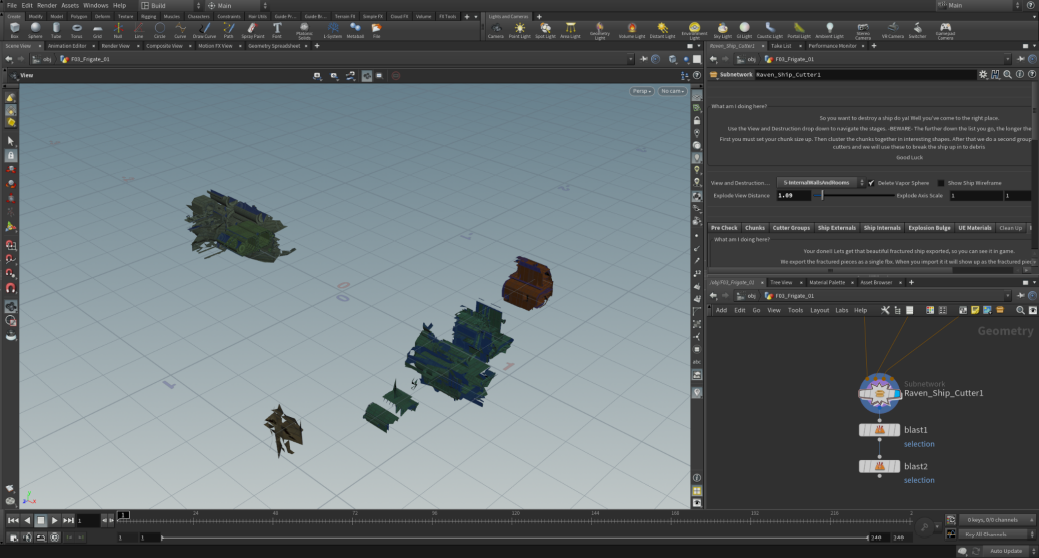Open the View and Destruction dropdown
This screenshot has width=1039, height=558.
pos(819,183)
